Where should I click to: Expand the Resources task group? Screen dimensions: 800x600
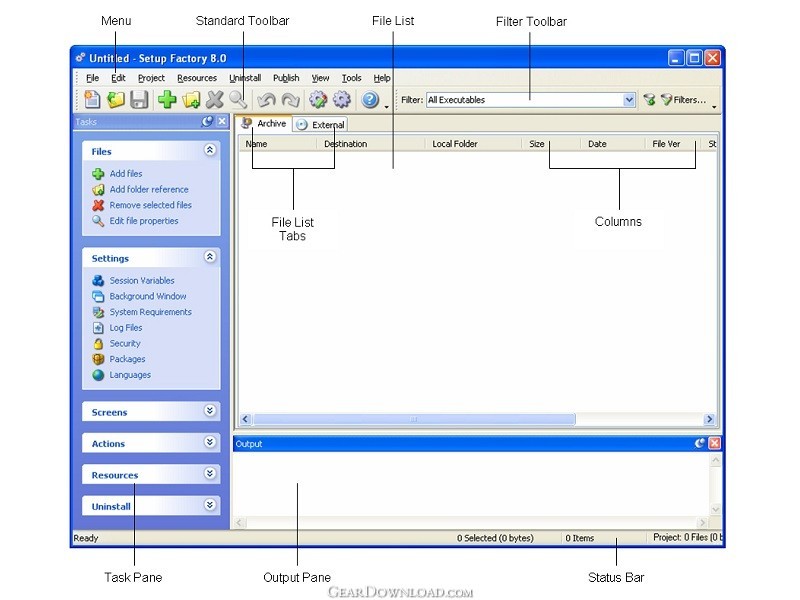click(210, 473)
